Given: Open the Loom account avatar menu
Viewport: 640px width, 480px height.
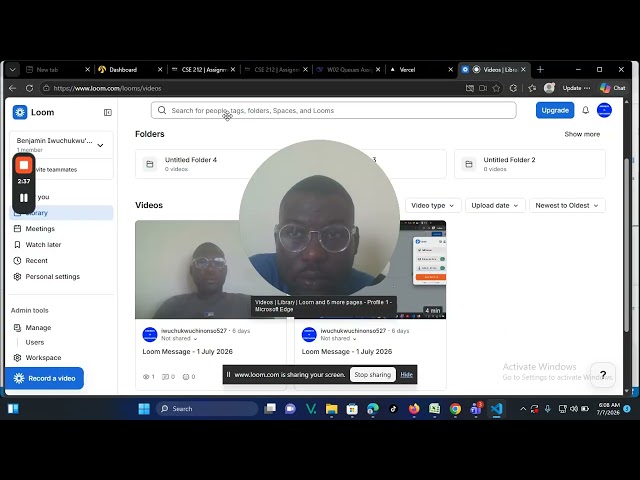Looking at the screenshot, I should click(x=604, y=110).
